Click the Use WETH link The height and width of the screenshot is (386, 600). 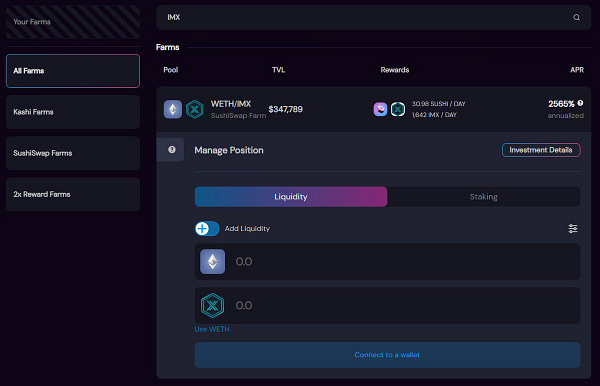[x=212, y=329]
